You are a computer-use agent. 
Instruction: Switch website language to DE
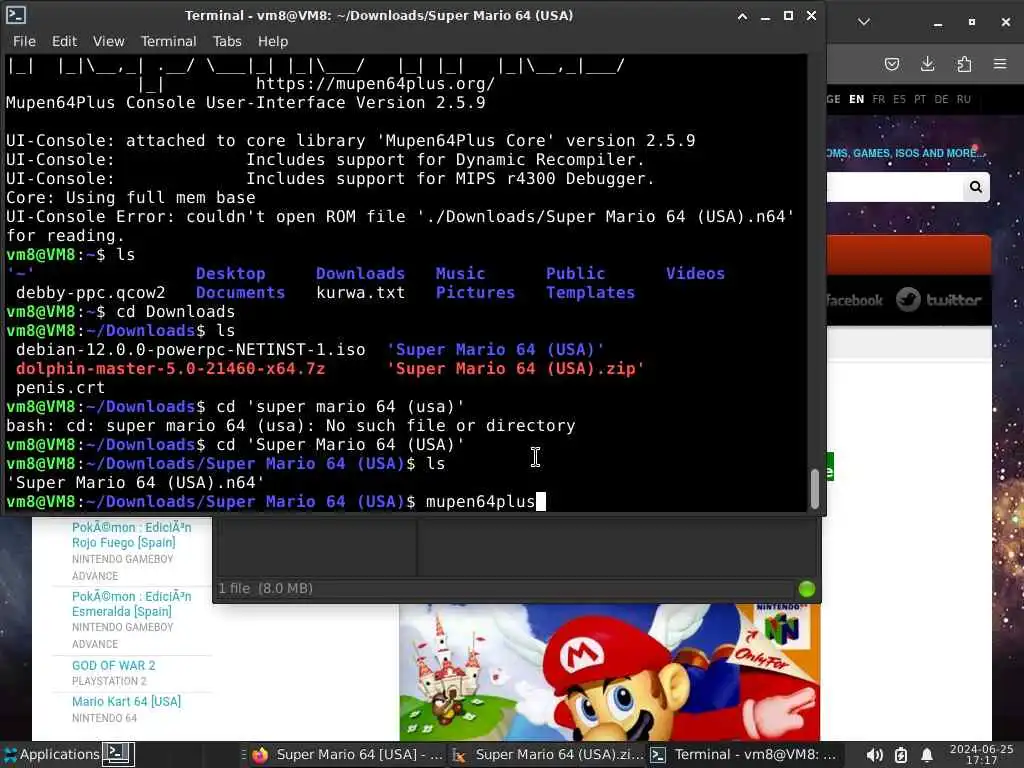(x=941, y=99)
